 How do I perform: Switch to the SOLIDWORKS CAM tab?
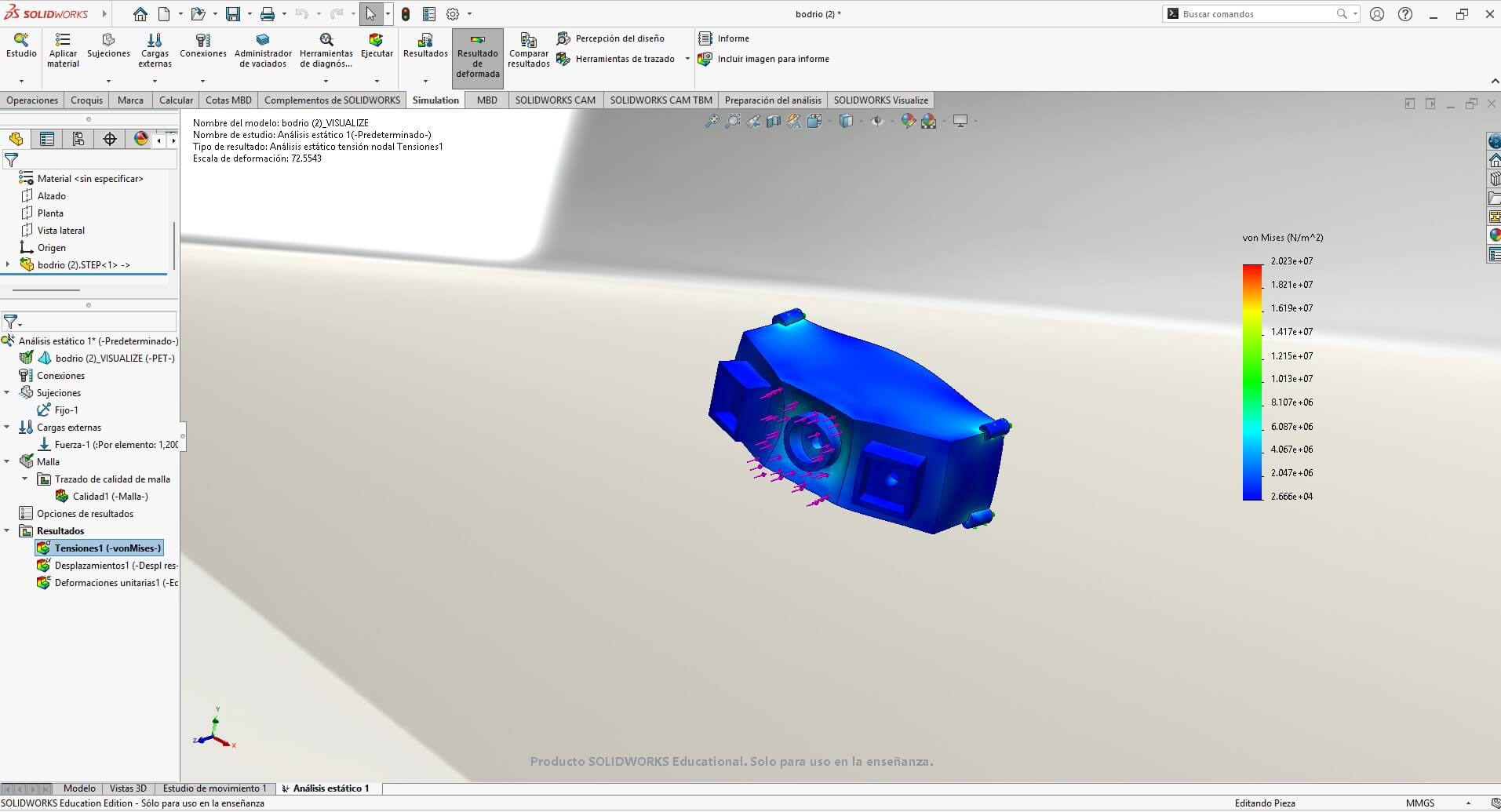(x=555, y=100)
